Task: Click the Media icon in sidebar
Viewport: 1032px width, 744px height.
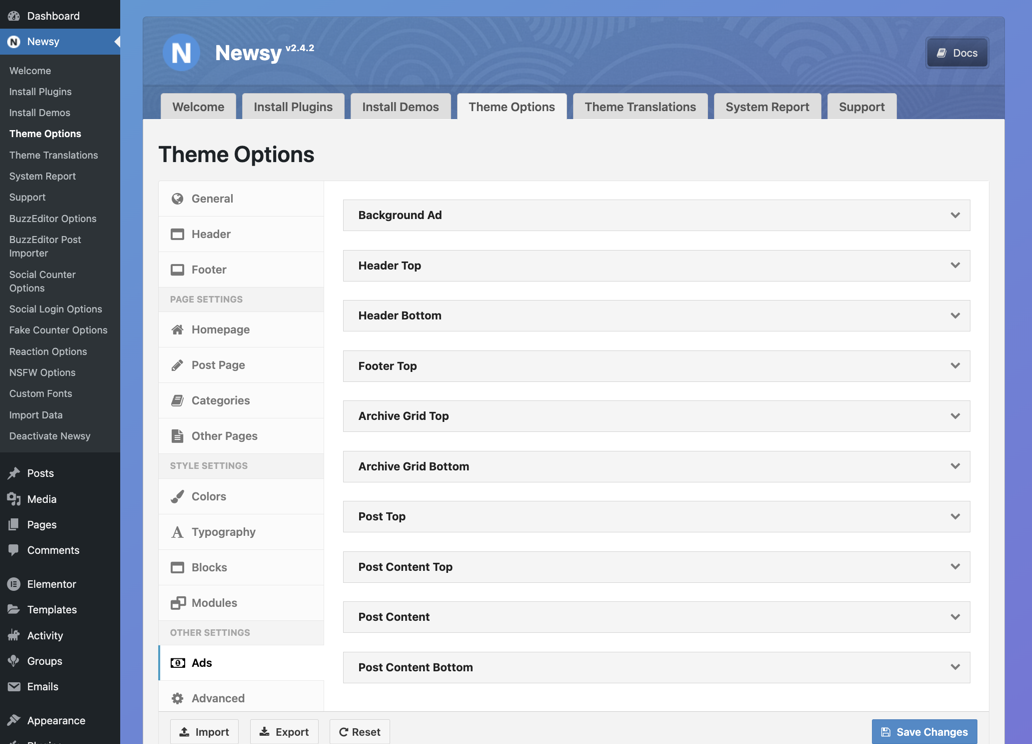Action: (14, 499)
